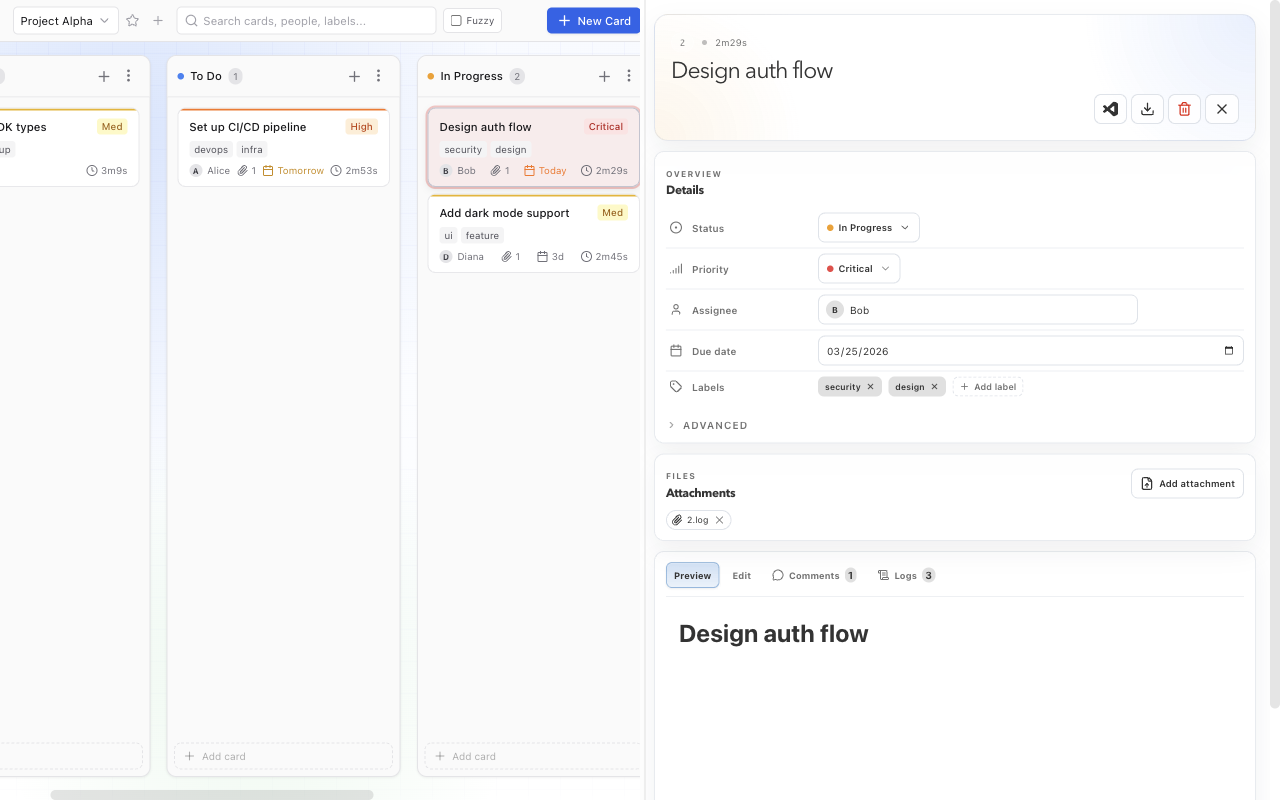Screen dimensions: 1280x800
Task: Switch to the Comments tab
Action: 813,575
